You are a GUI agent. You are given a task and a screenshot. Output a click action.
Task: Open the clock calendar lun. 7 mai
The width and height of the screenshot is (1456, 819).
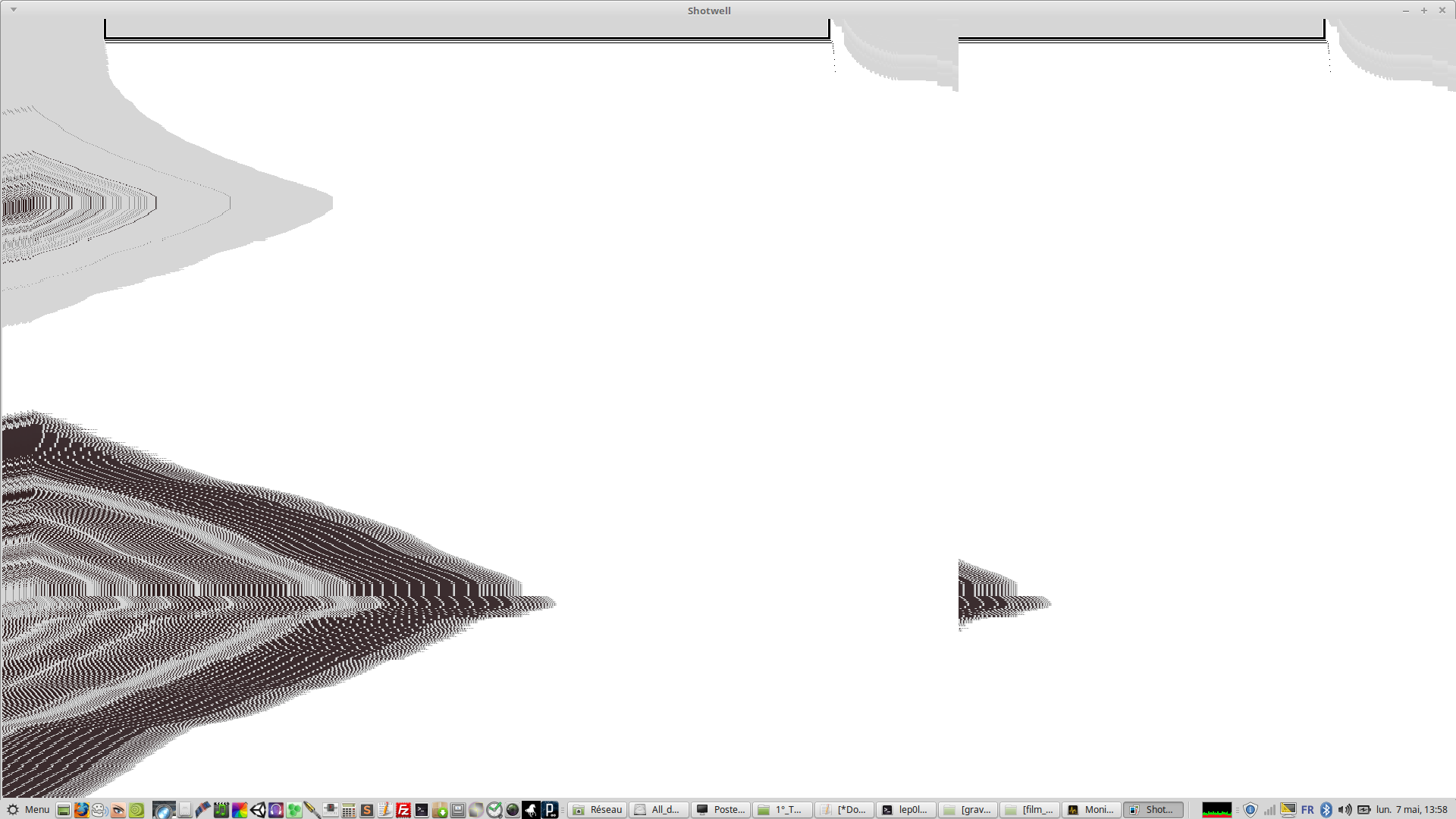click(1411, 809)
